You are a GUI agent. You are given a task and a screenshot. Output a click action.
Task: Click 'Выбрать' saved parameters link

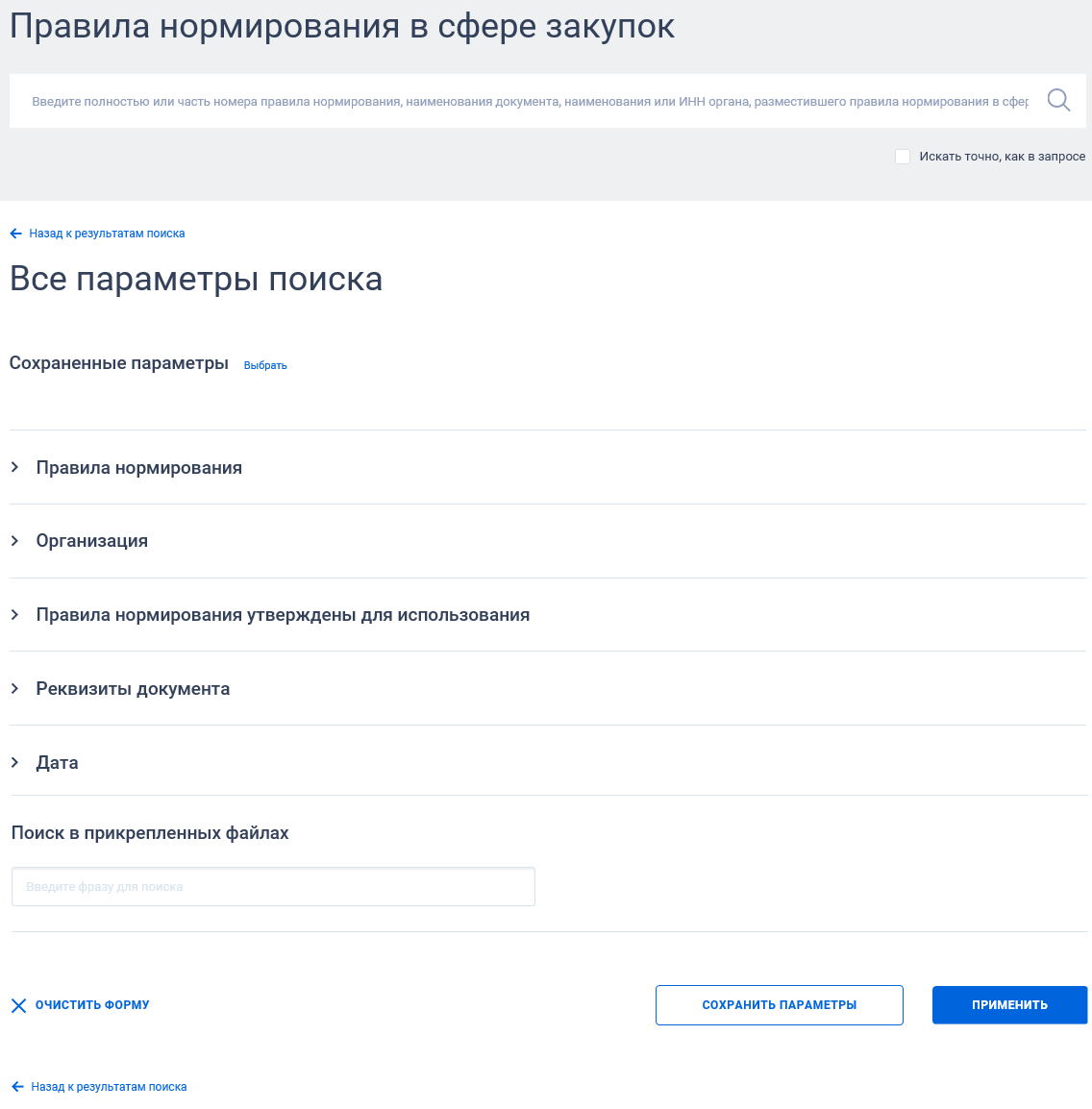pos(265,365)
